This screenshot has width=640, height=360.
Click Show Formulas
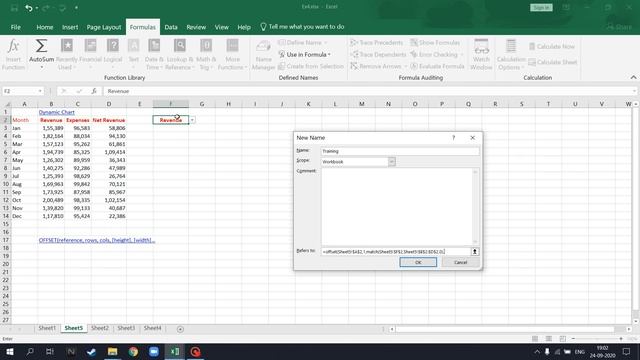[x=435, y=42]
